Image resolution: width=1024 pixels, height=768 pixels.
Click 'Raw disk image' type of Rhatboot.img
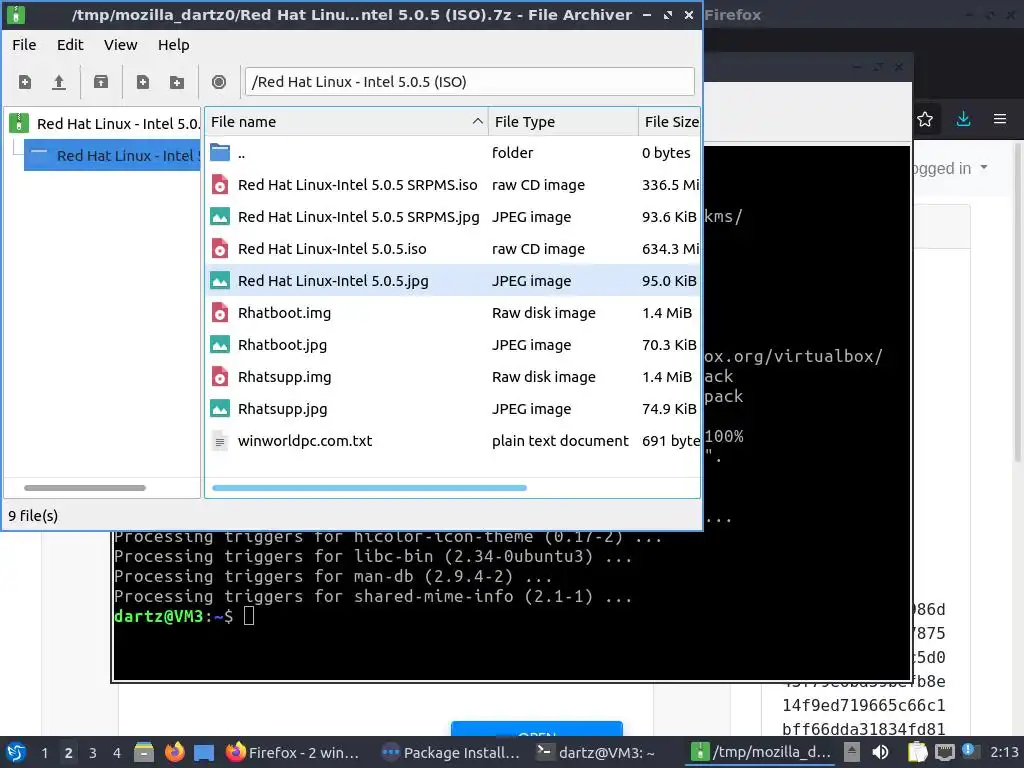click(x=543, y=313)
